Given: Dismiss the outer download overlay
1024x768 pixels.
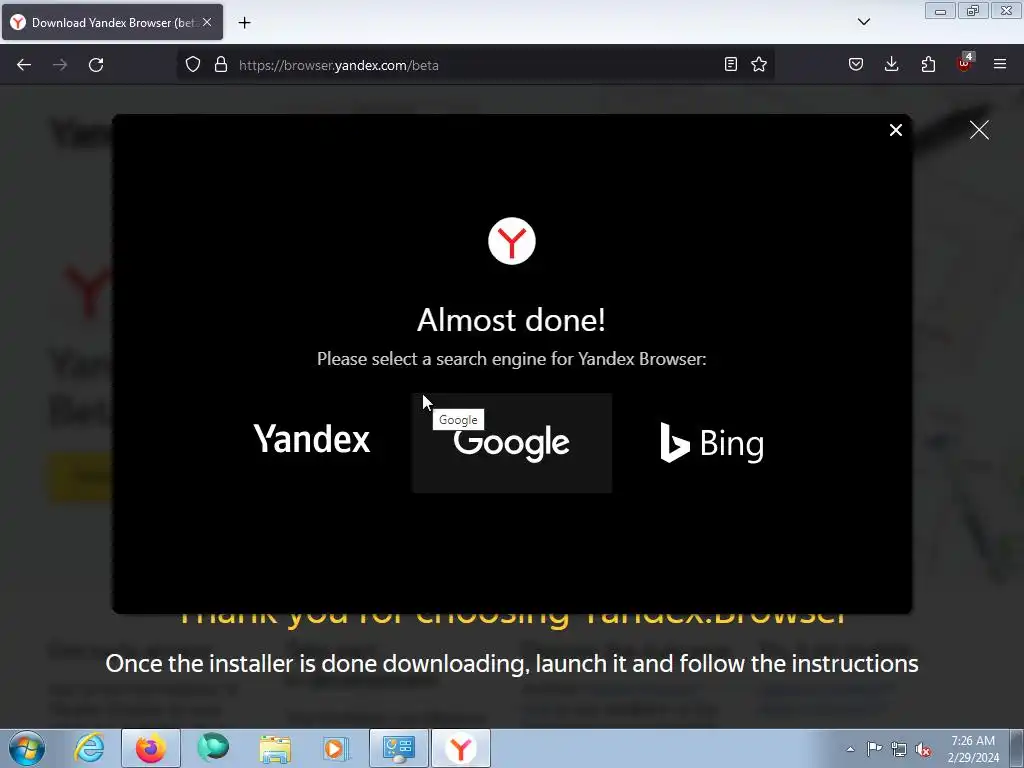Looking at the screenshot, I should [x=979, y=130].
